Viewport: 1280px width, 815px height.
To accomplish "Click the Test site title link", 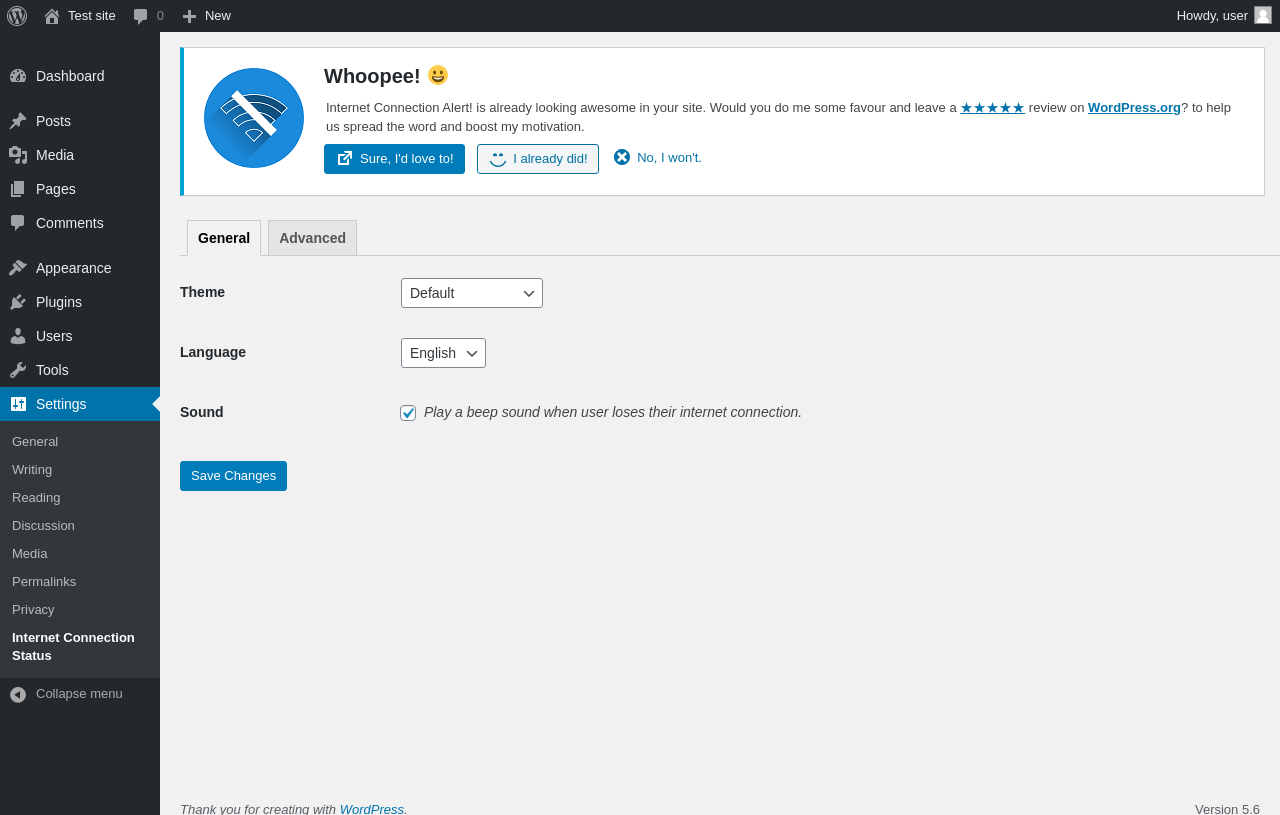I will [x=92, y=15].
